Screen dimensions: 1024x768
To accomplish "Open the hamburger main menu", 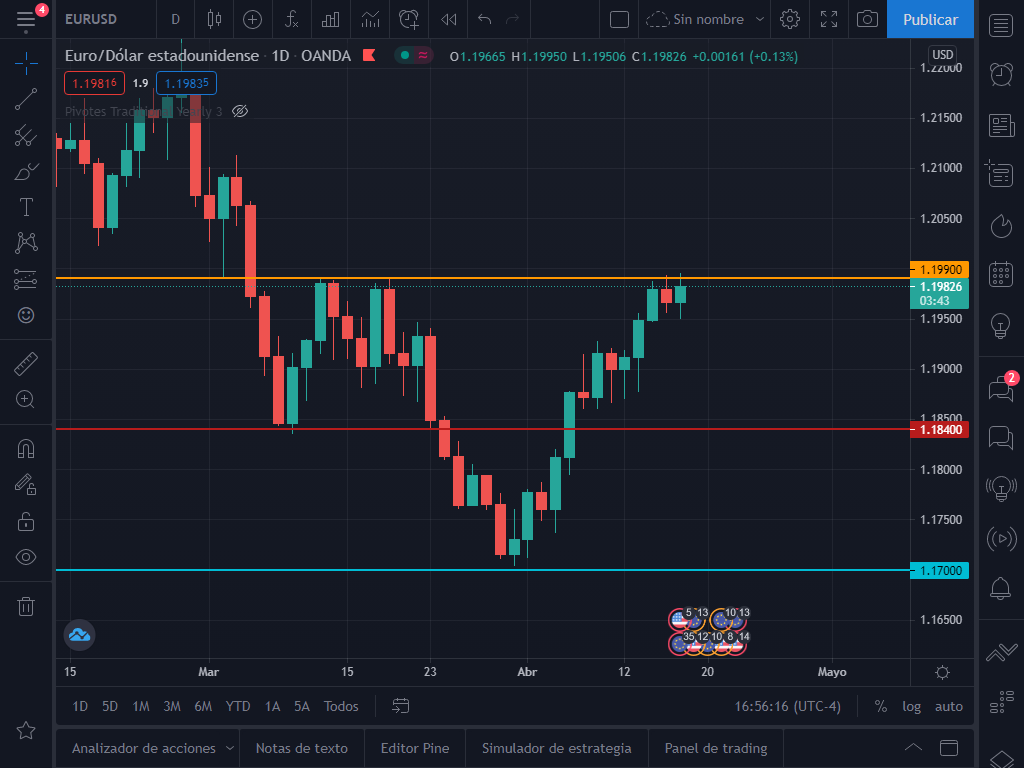I will tap(26, 20).
